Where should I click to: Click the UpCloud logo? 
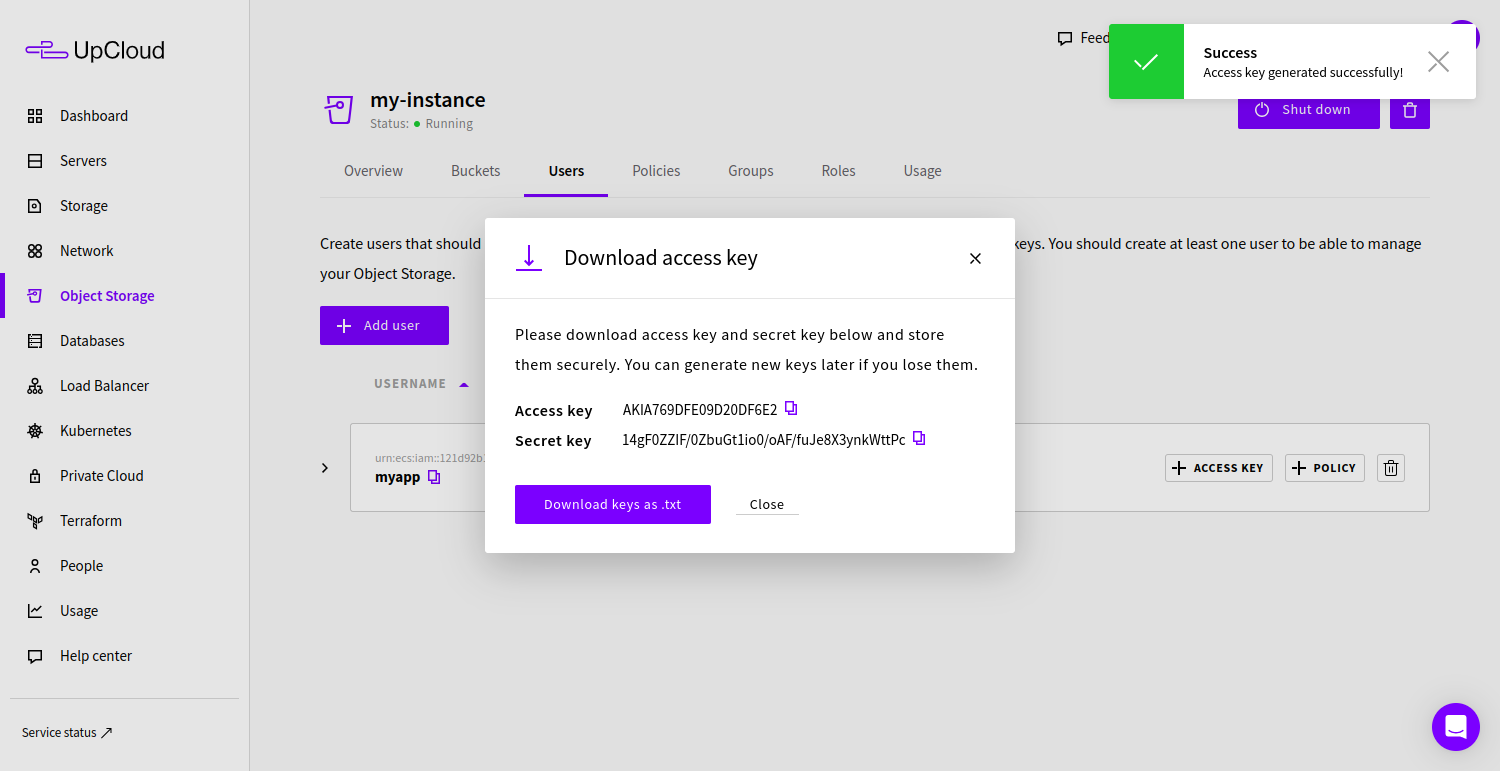click(x=95, y=50)
